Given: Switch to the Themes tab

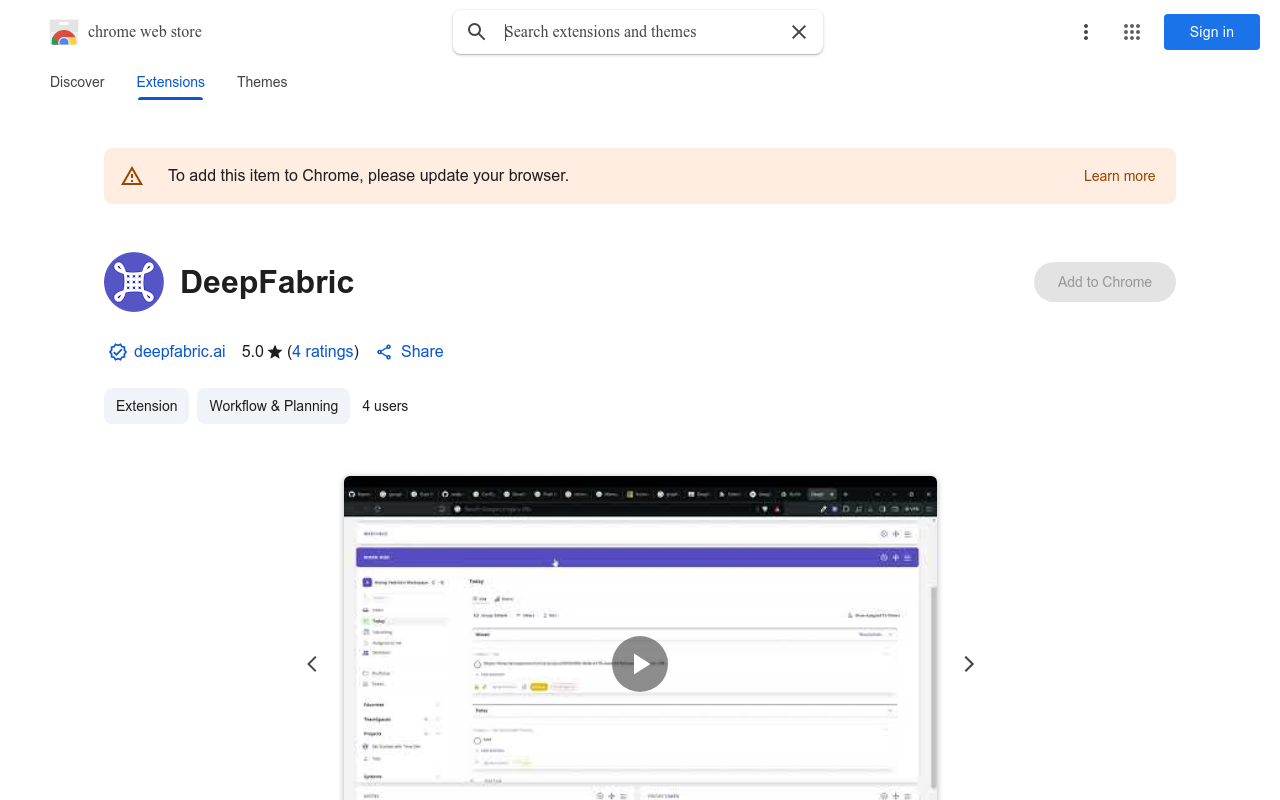Looking at the screenshot, I should coord(262,82).
